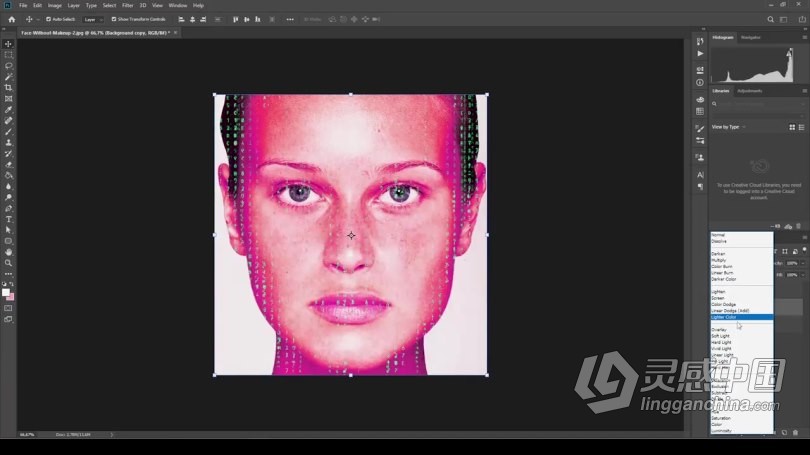Open the Auto-Select Layer dropdown

coord(94,20)
